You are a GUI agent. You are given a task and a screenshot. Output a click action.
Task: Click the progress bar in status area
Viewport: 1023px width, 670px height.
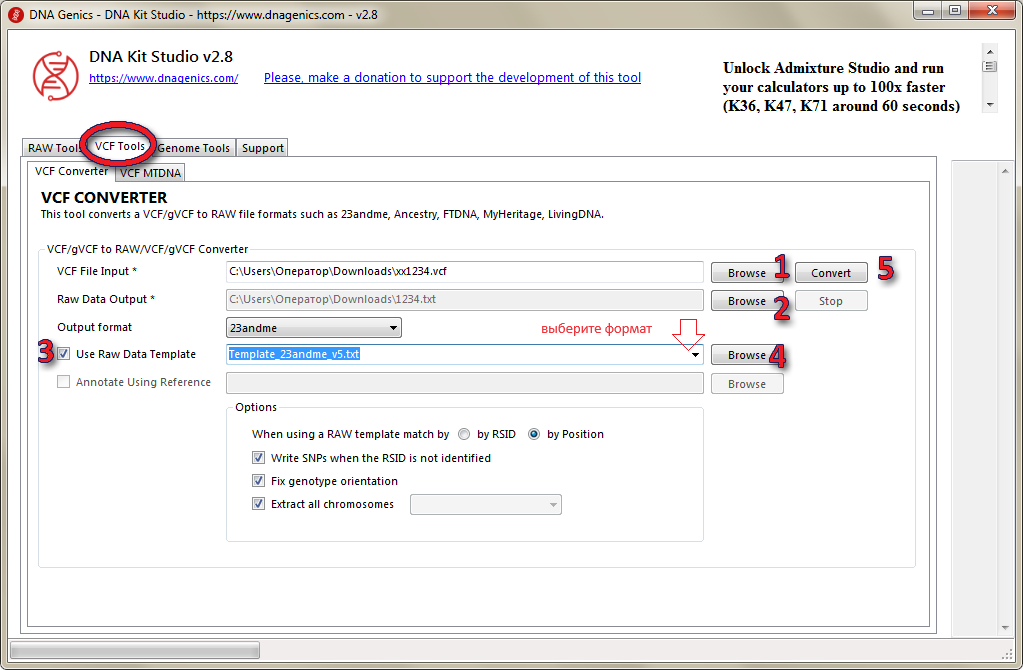click(x=134, y=650)
